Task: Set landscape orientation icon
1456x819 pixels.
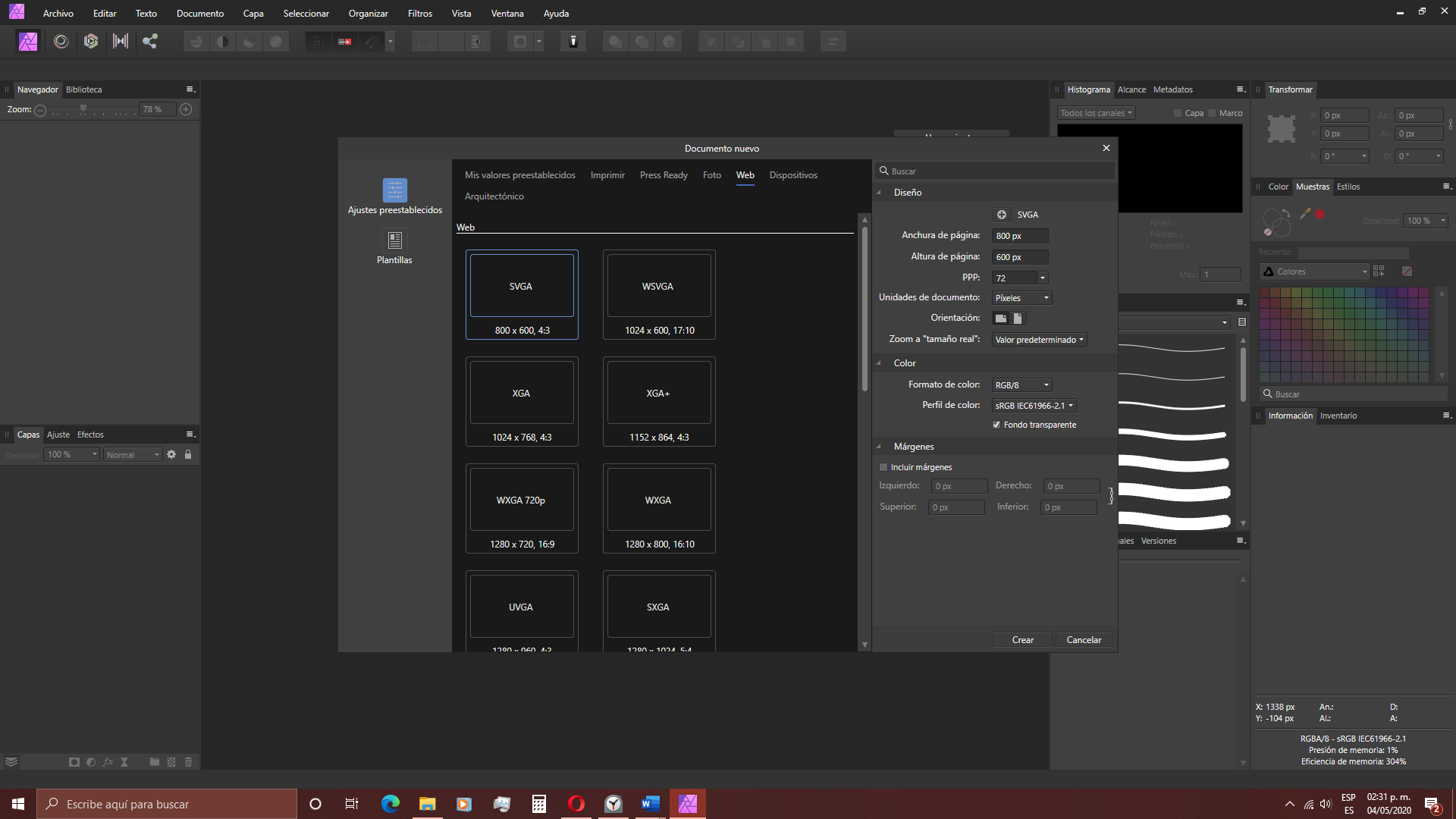Action: click(x=1001, y=318)
